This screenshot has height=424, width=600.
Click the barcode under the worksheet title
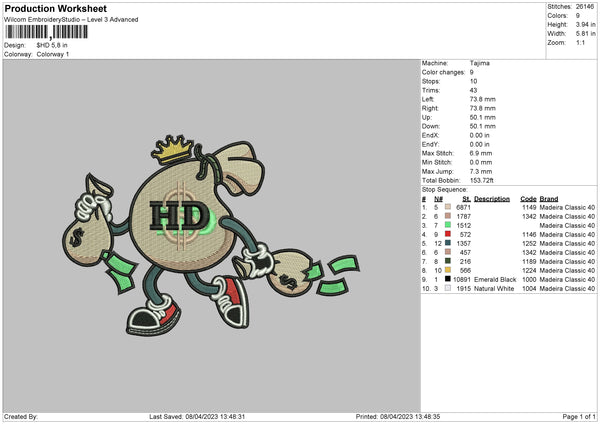coord(45,32)
